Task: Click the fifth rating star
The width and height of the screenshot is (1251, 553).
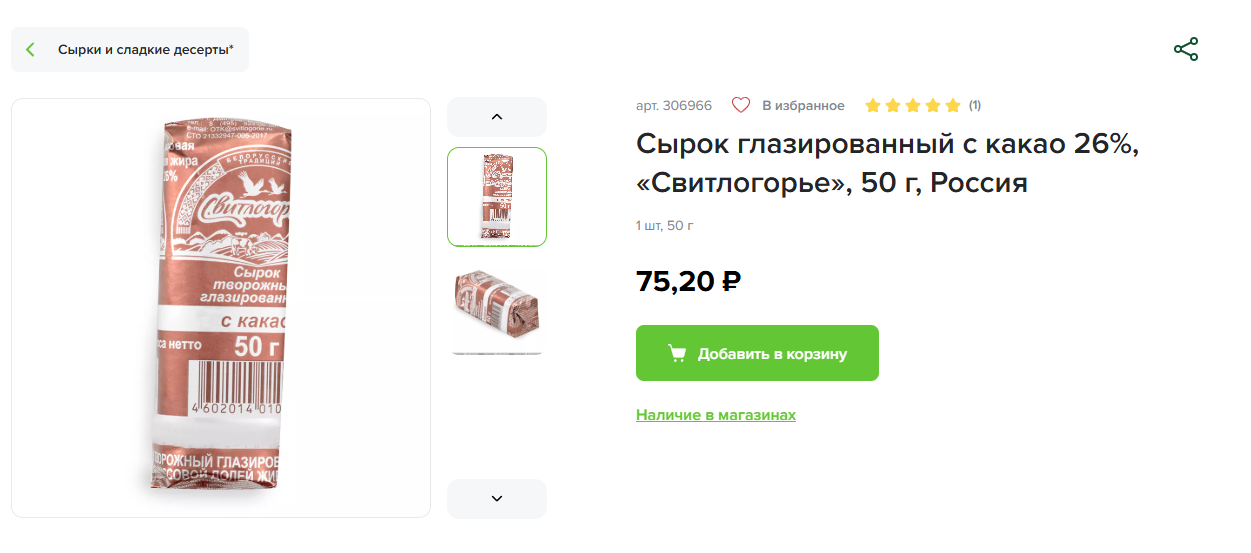Action: point(953,106)
